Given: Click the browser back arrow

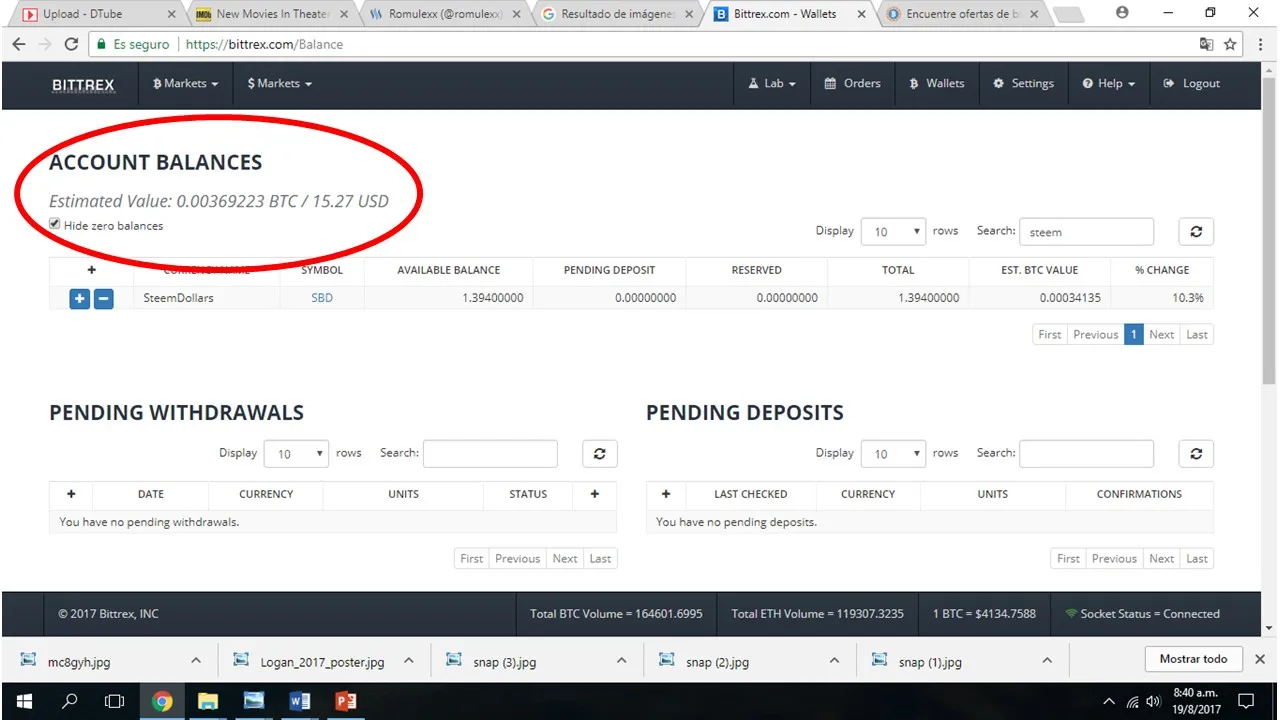Looking at the screenshot, I should 18,44.
